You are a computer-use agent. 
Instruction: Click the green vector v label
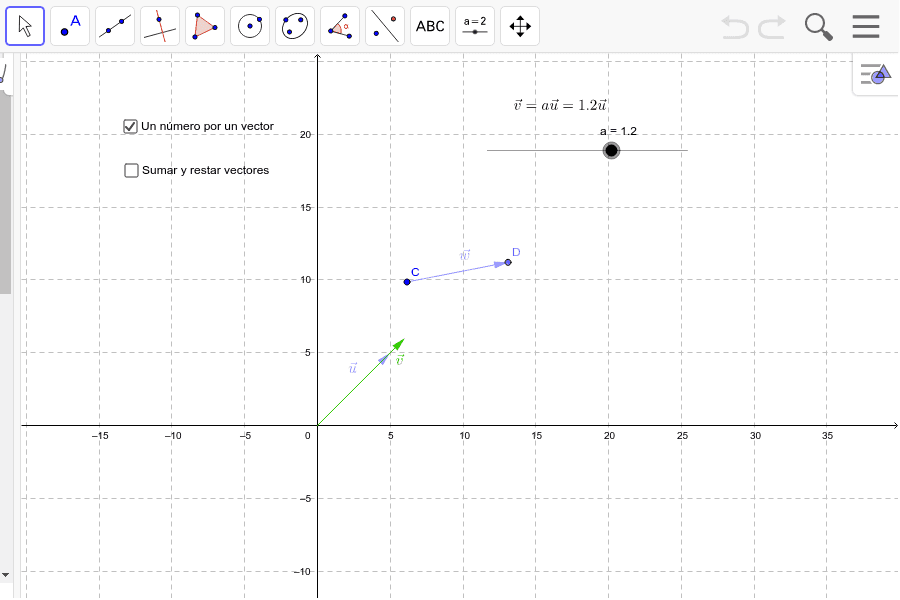click(400, 360)
